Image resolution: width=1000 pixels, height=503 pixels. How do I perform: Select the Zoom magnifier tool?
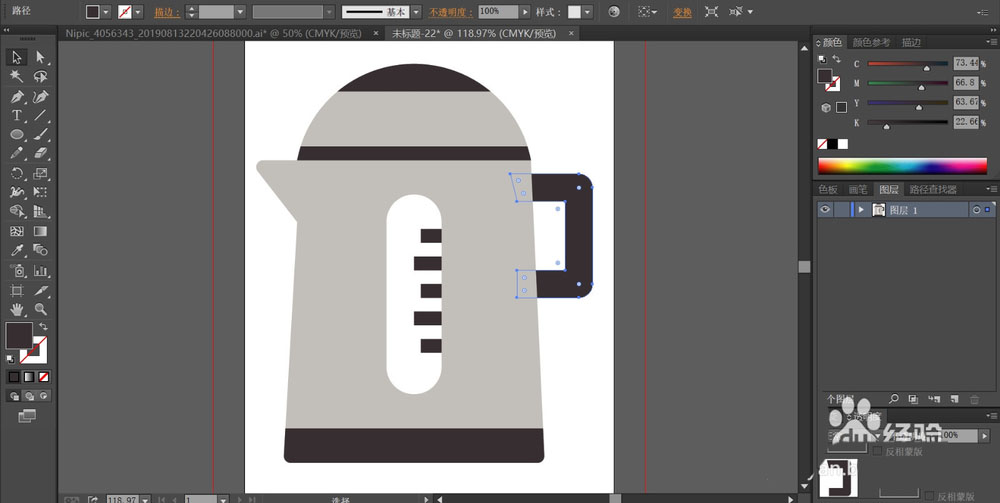[x=41, y=309]
